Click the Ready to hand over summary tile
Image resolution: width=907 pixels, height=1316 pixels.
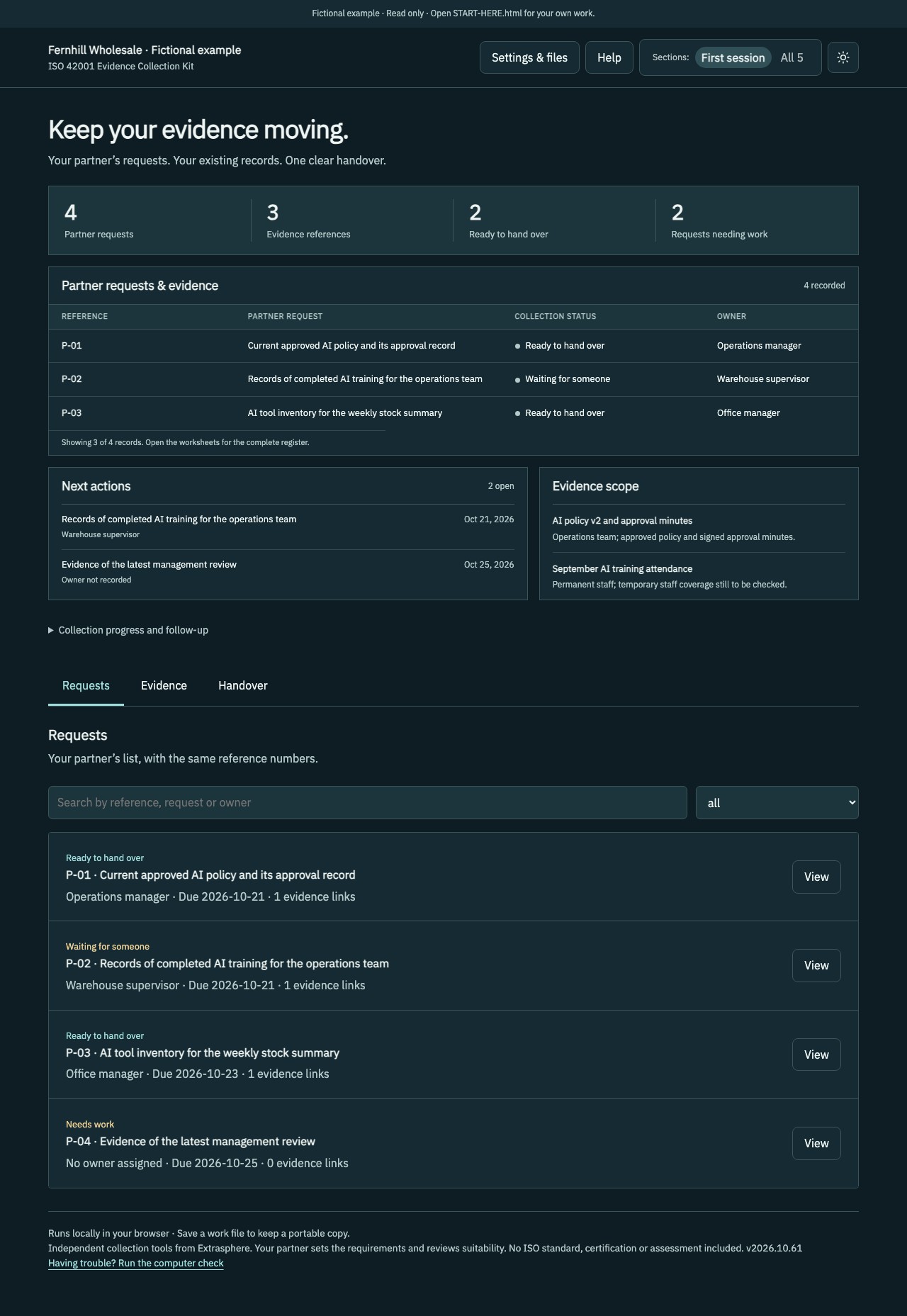tap(554, 220)
